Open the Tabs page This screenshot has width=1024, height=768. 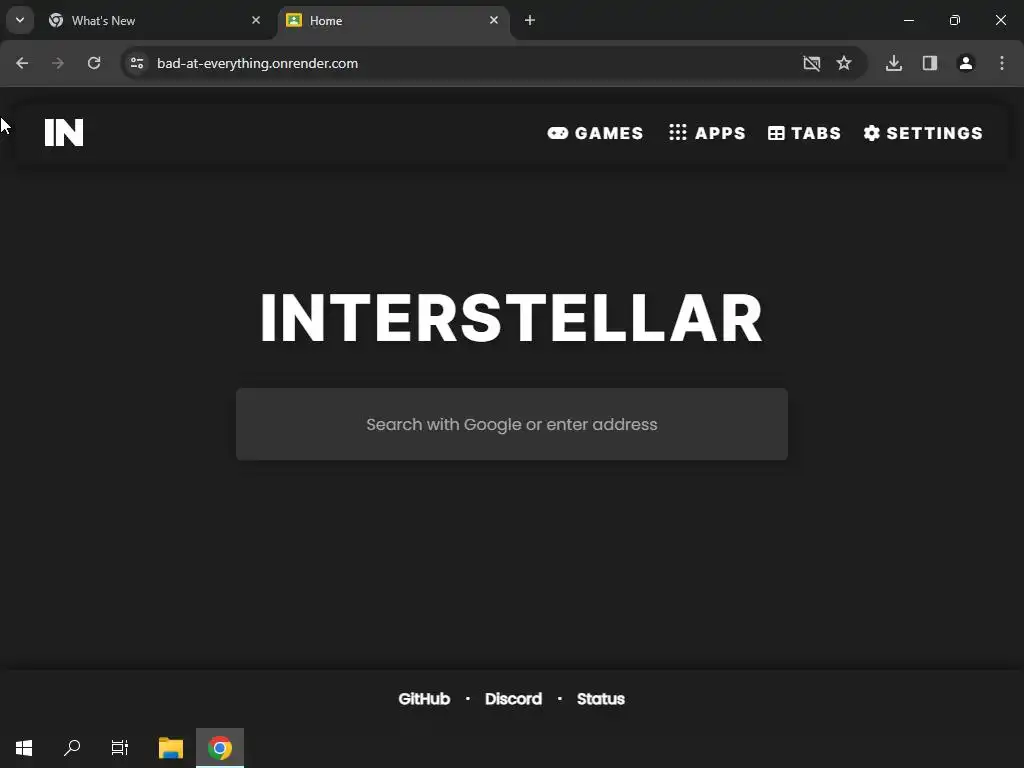point(805,133)
